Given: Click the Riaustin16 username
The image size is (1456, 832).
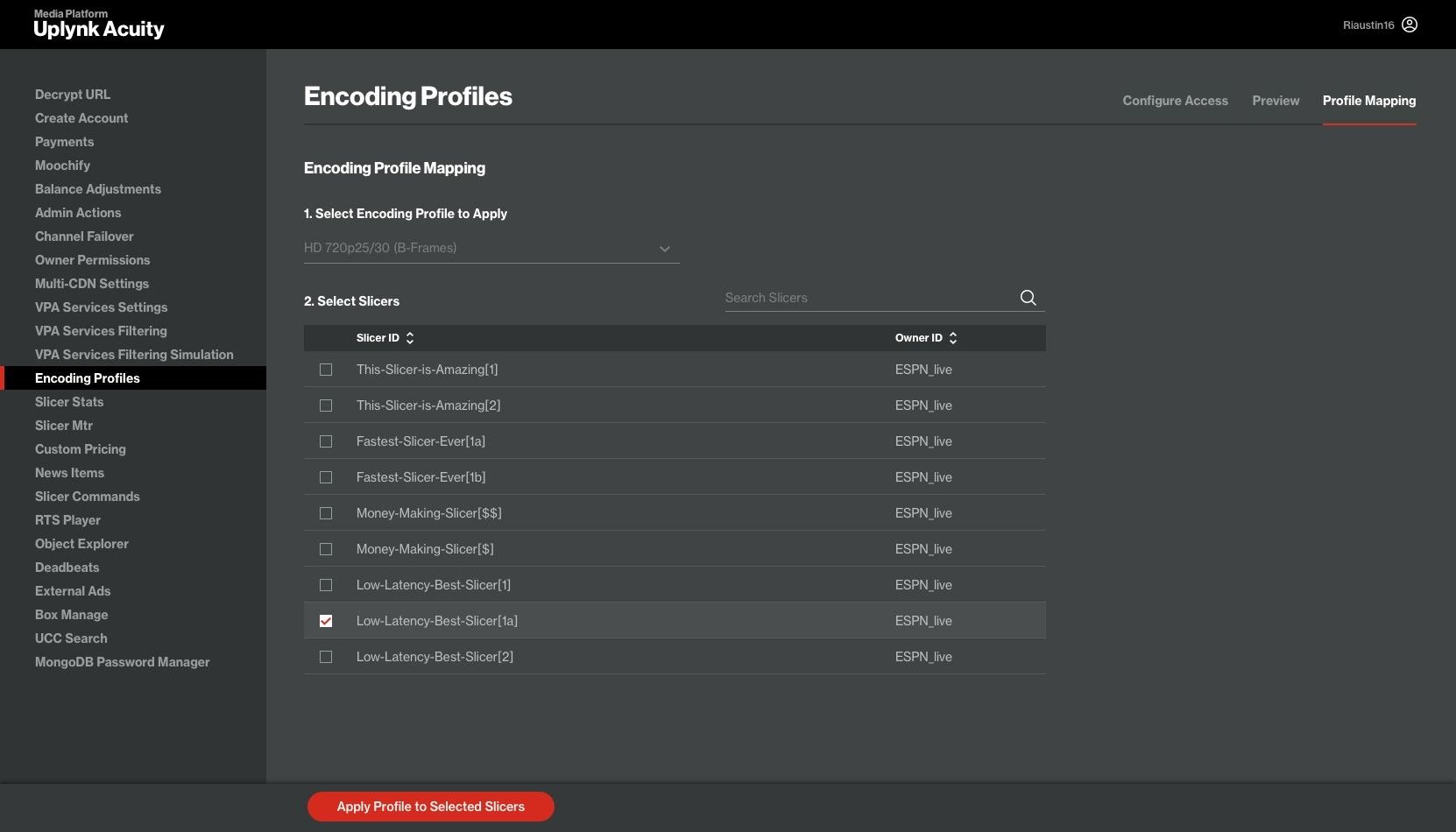Looking at the screenshot, I should 1368,25.
